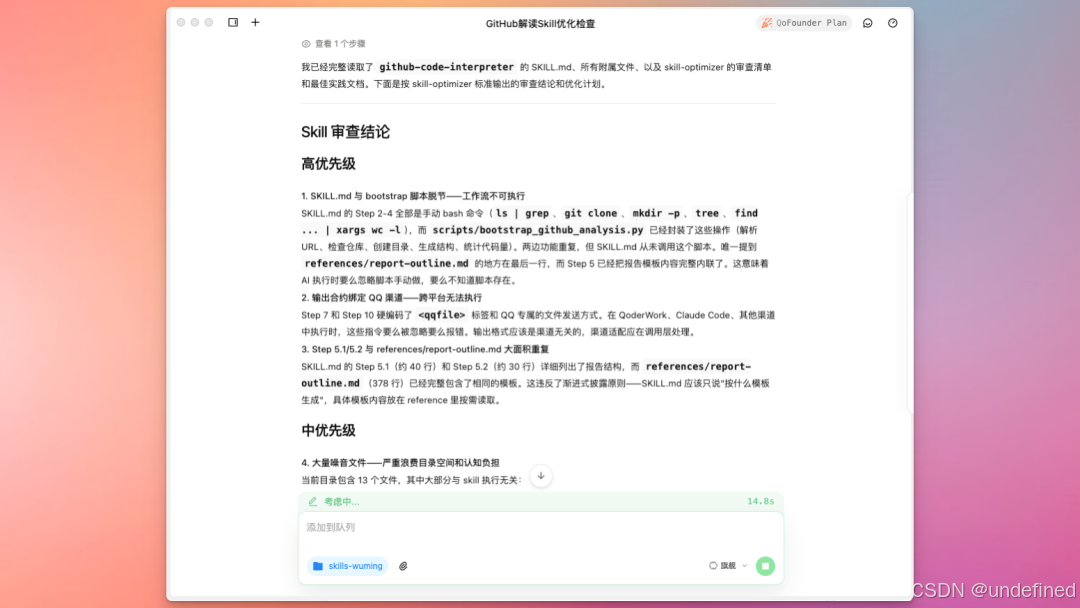Viewport: 1080px width, 608px height.
Task: Start a new chat with plus icon
Action: click(256, 22)
